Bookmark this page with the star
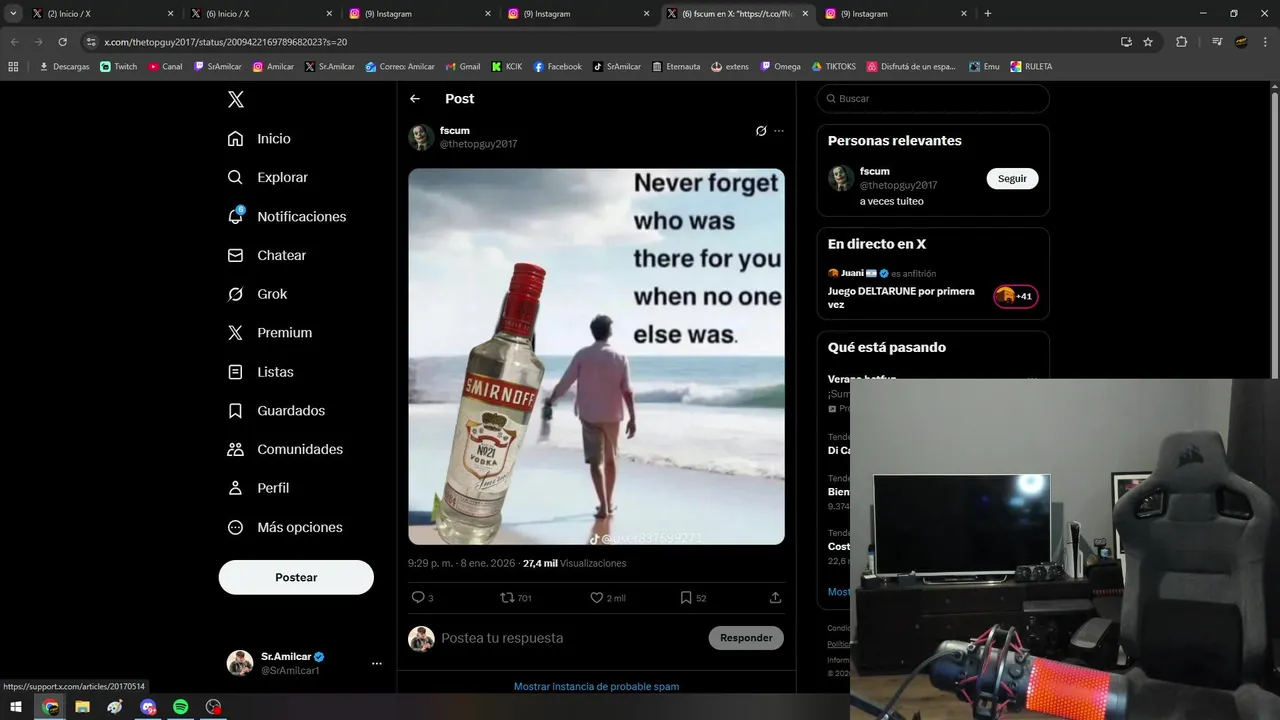The width and height of the screenshot is (1280, 720). point(1148,42)
